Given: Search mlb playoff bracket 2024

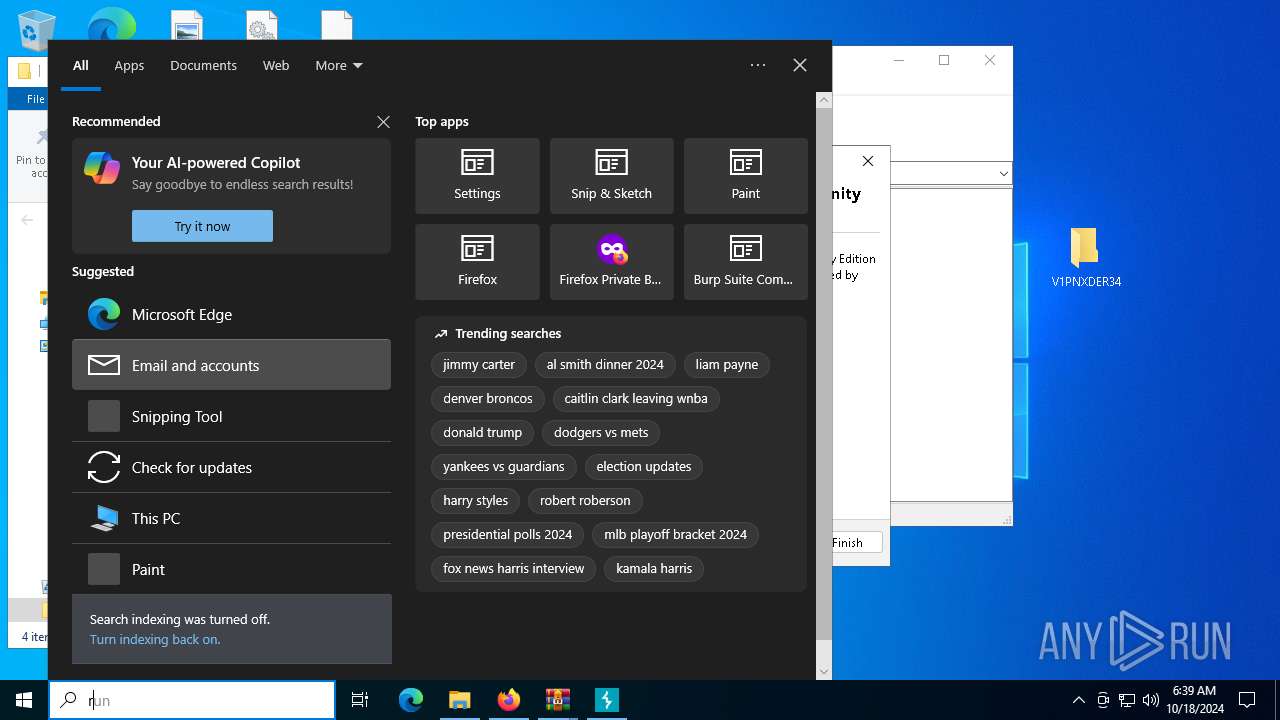Looking at the screenshot, I should (x=676, y=534).
